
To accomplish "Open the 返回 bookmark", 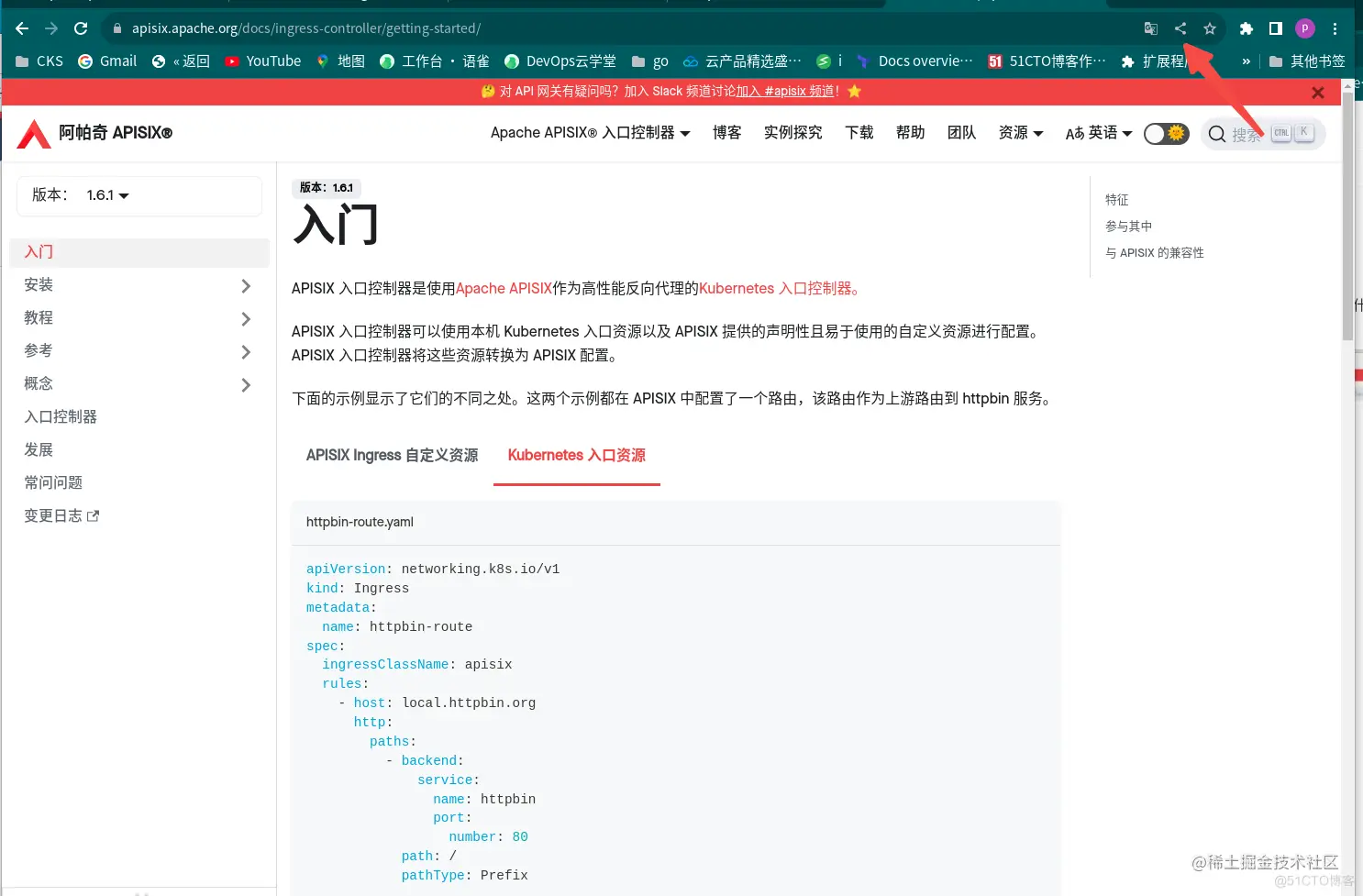I will 181,61.
